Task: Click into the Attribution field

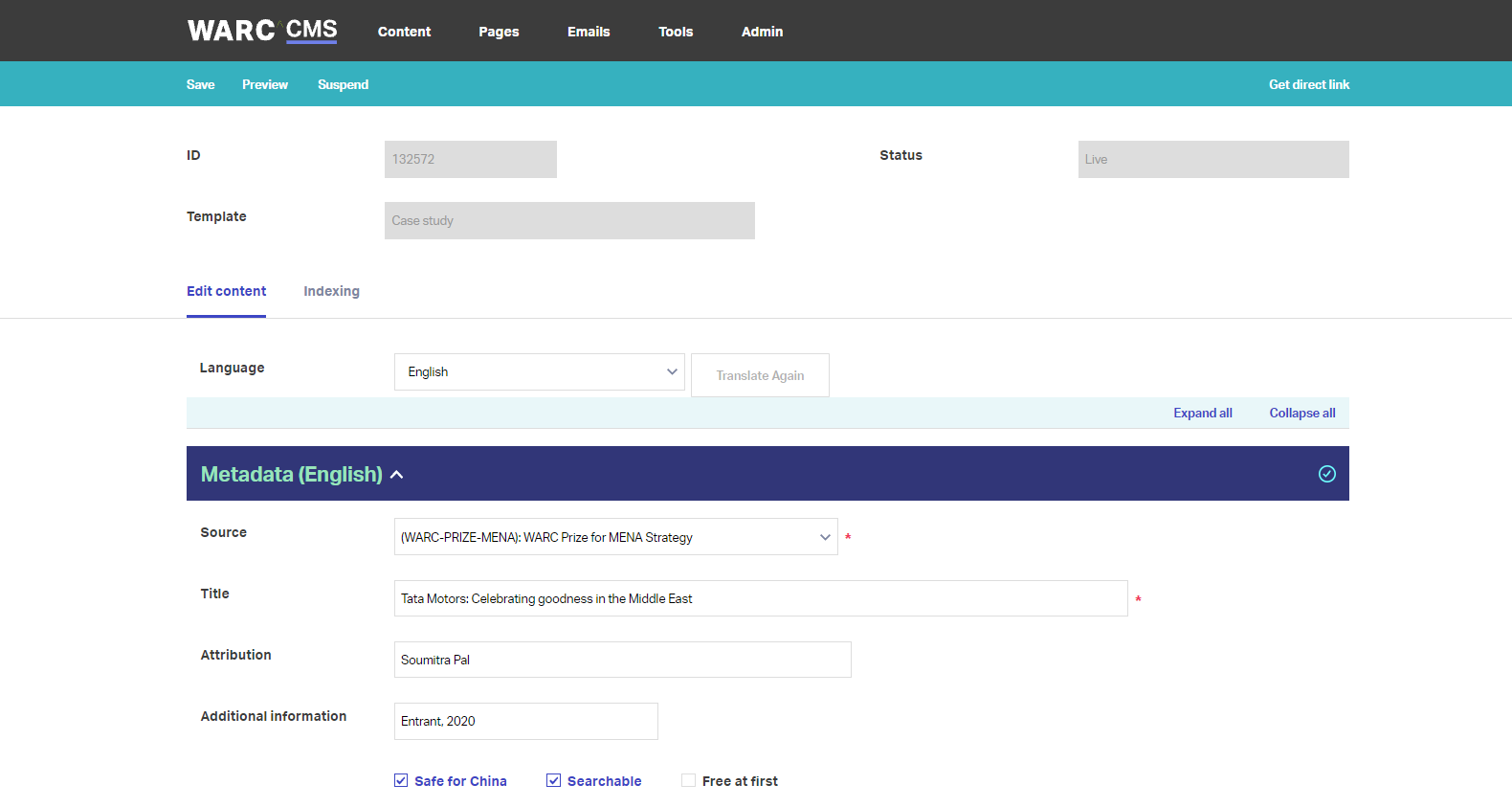Action: coord(623,660)
